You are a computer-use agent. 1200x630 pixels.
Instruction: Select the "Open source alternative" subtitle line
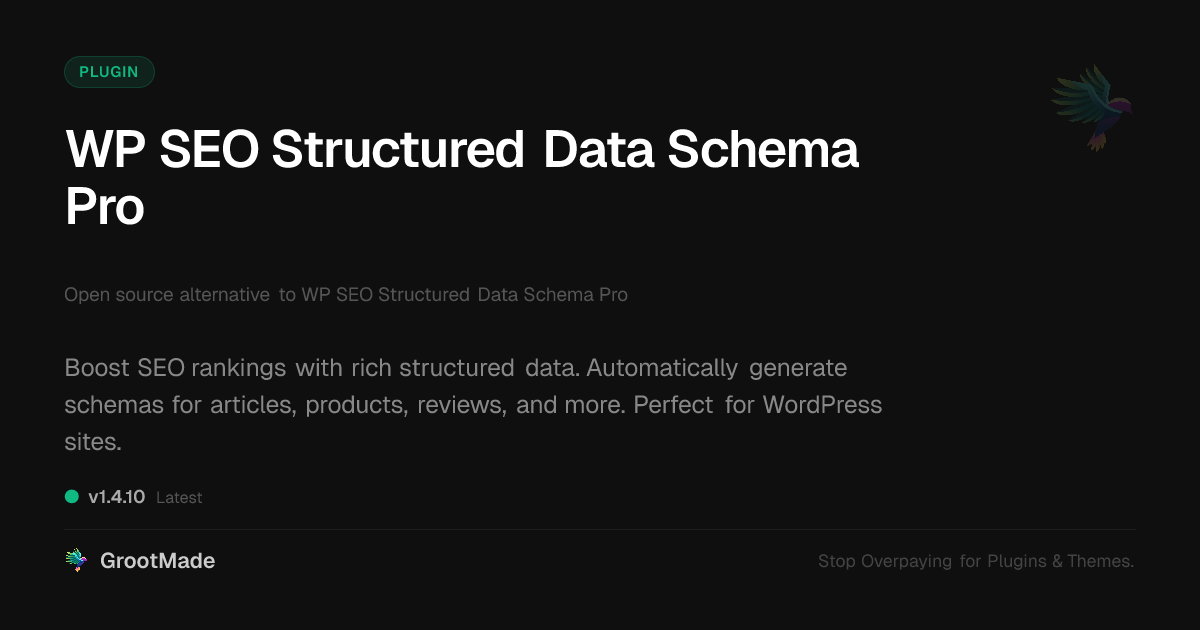coord(166,295)
